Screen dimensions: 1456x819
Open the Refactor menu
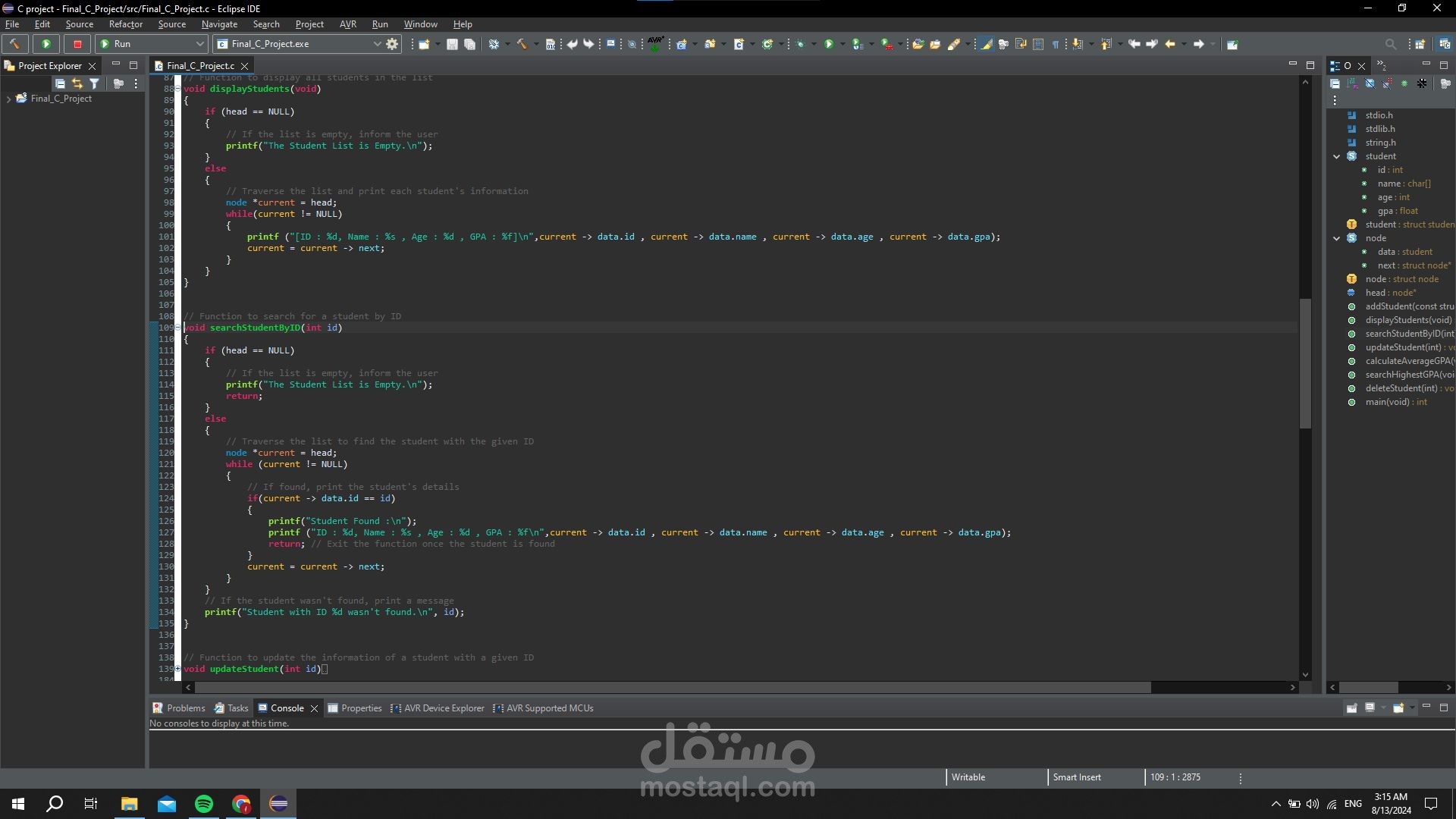click(125, 24)
